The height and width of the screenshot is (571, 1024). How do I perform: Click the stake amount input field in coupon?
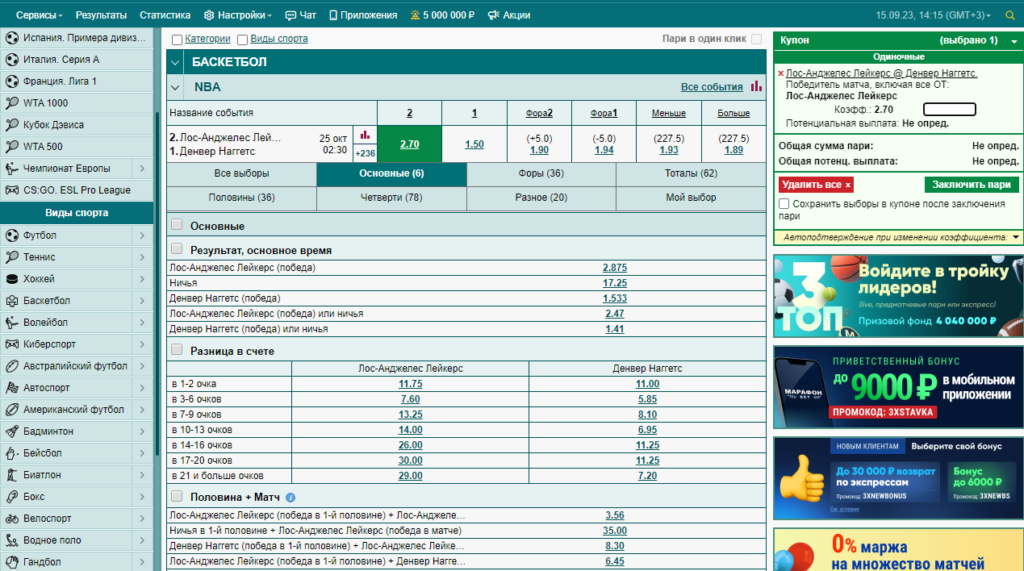tap(949, 109)
